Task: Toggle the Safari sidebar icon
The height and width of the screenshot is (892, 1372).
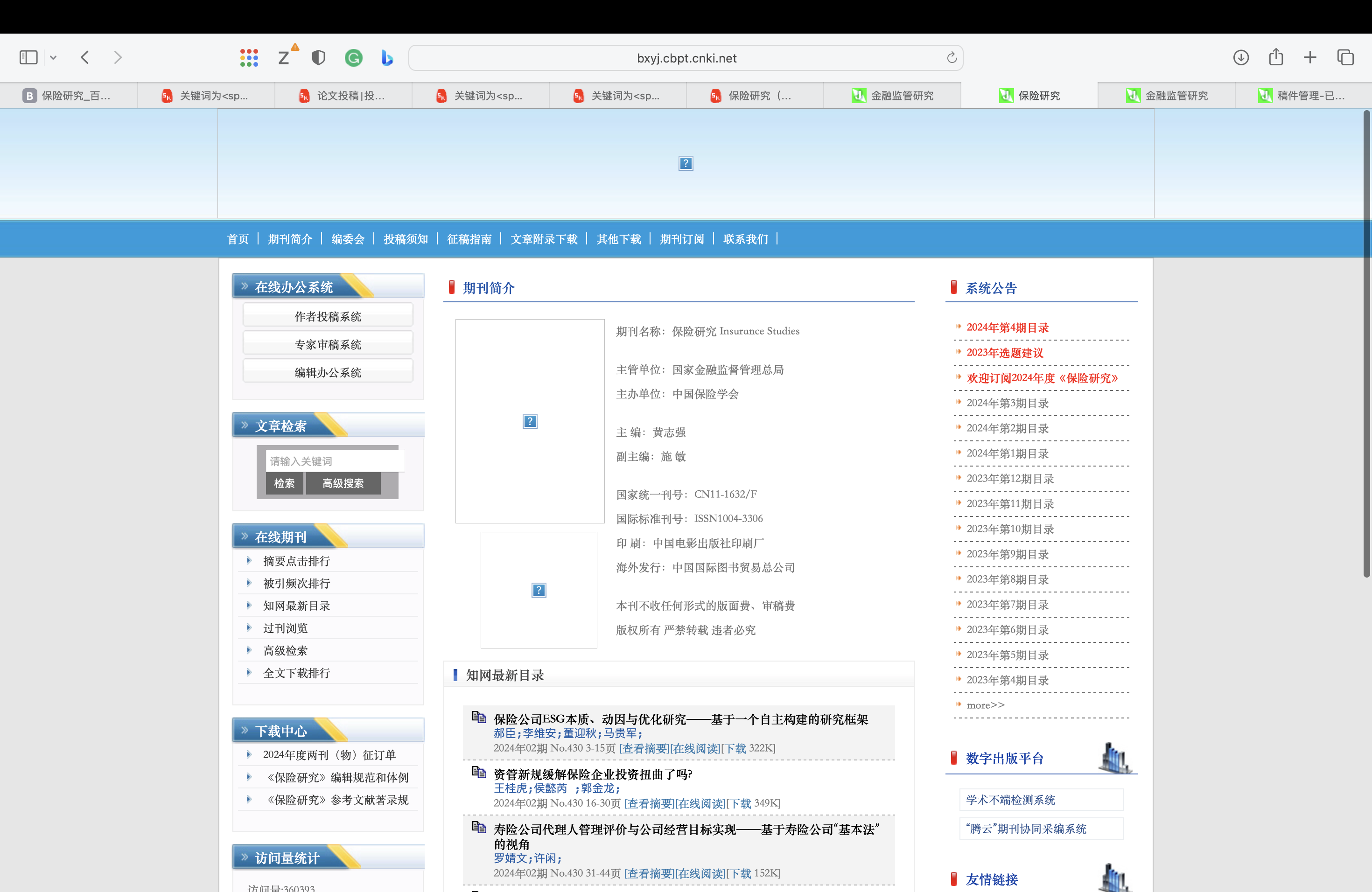Action: pyautogui.click(x=28, y=58)
